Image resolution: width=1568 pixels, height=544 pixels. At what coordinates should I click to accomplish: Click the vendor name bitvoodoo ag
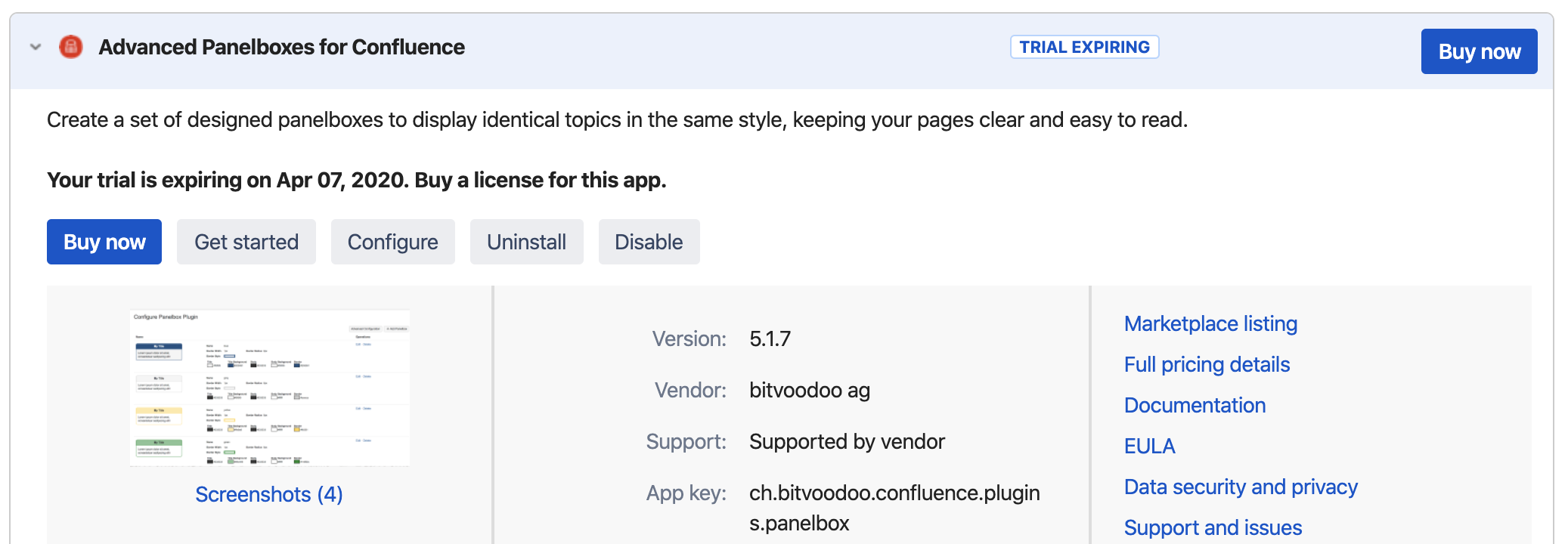pyautogui.click(x=810, y=390)
